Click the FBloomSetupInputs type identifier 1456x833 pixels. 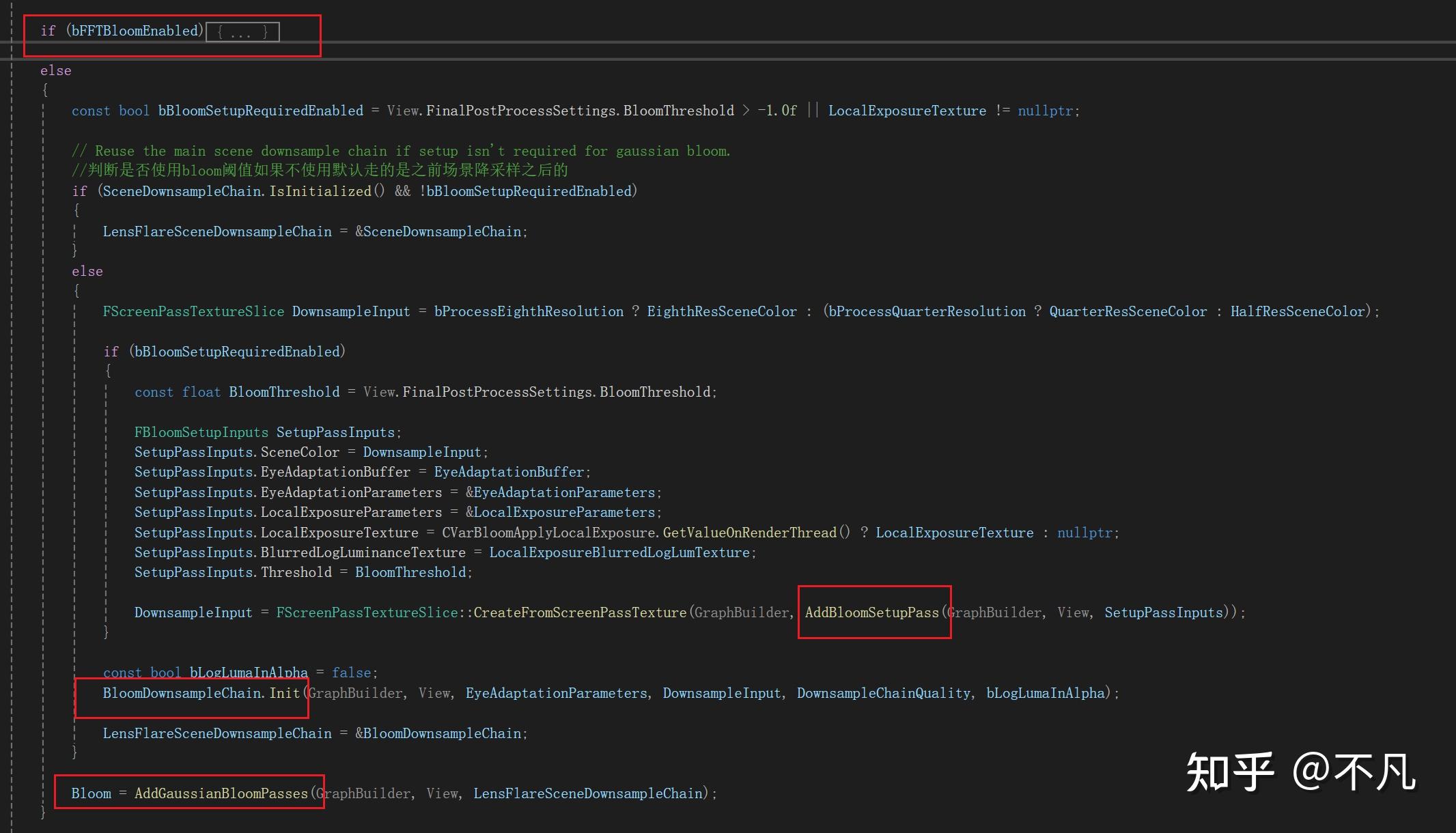(x=201, y=432)
